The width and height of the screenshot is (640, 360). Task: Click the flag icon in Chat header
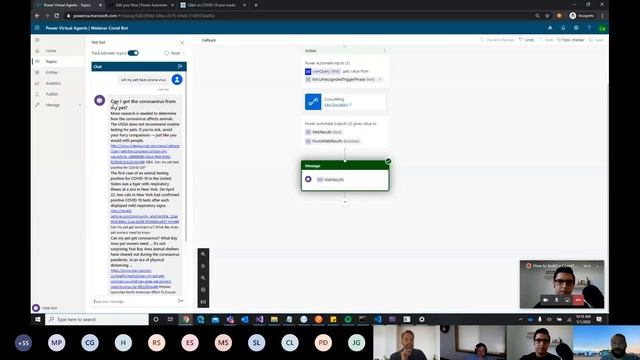pos(180,66)
